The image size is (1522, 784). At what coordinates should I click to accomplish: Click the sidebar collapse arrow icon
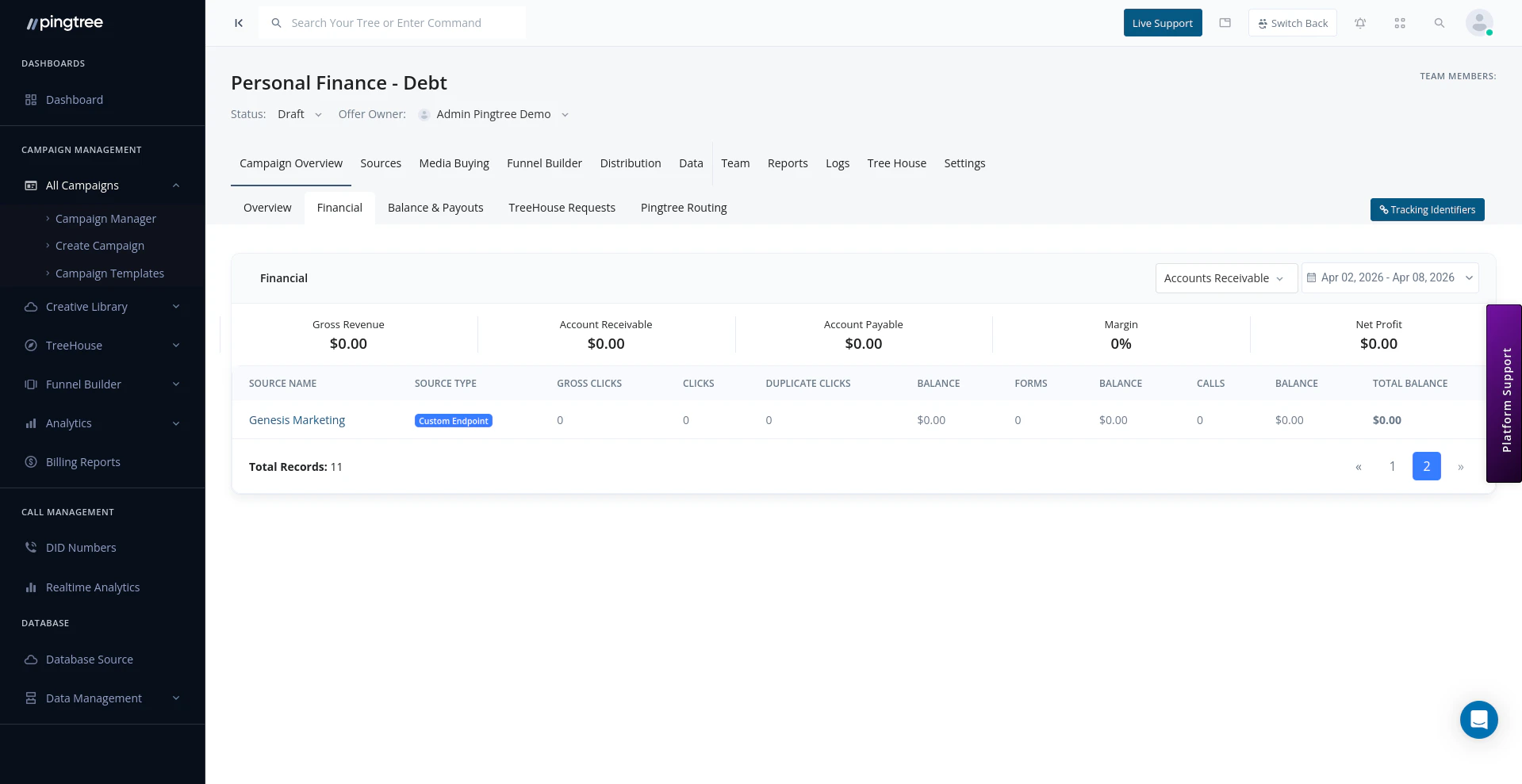[238, 23]
